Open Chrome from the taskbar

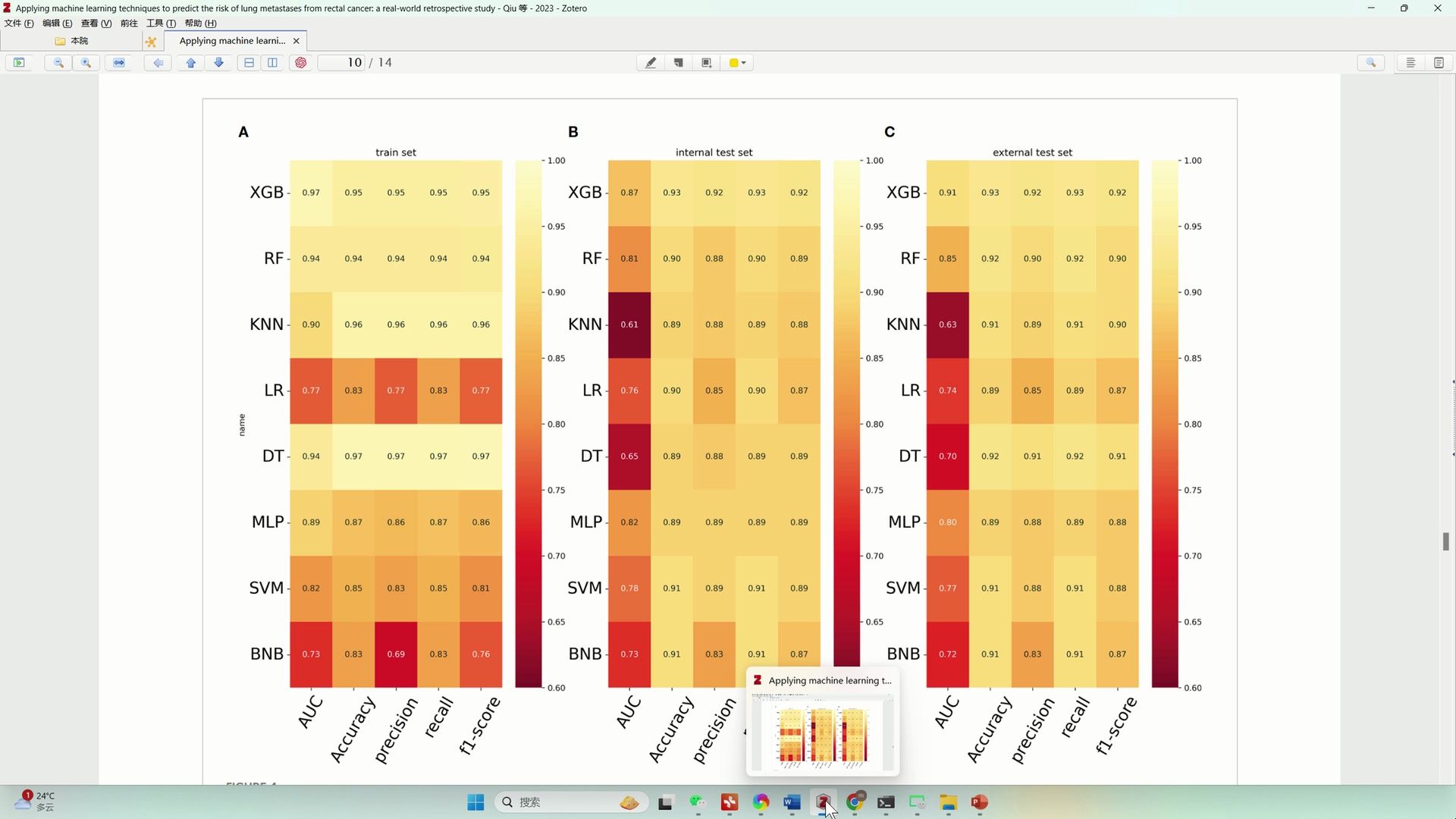pos(855,802)
